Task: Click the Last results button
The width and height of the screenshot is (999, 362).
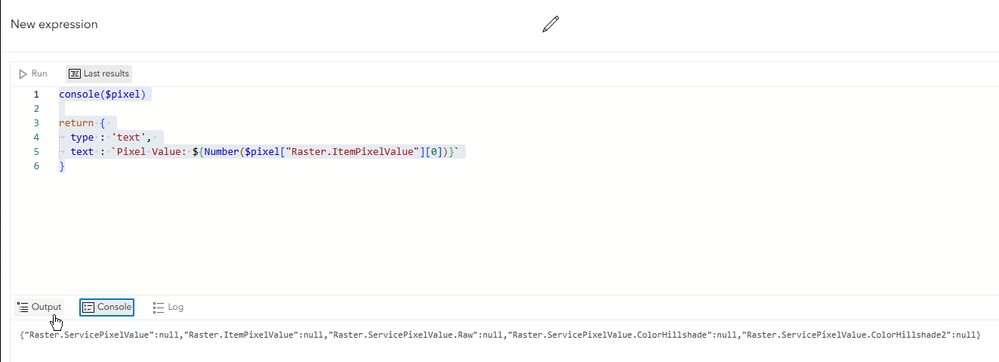Action: [x=99, y=74]
